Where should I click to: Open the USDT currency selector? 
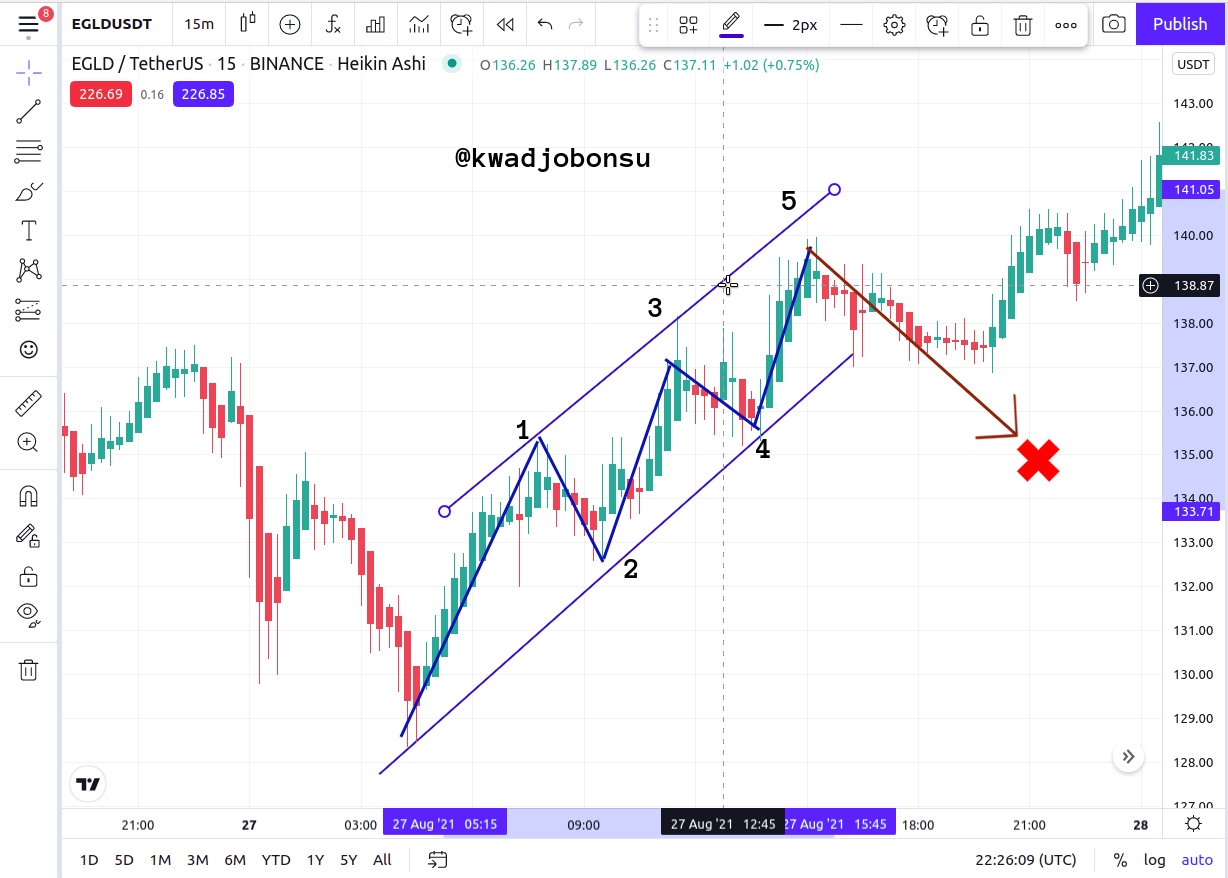tap(1193, 64)
